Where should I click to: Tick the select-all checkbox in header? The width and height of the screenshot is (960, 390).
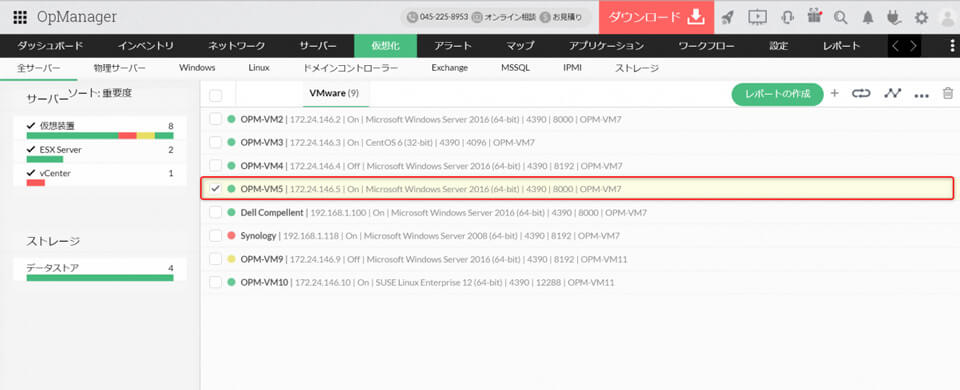(x=216, y=96)
